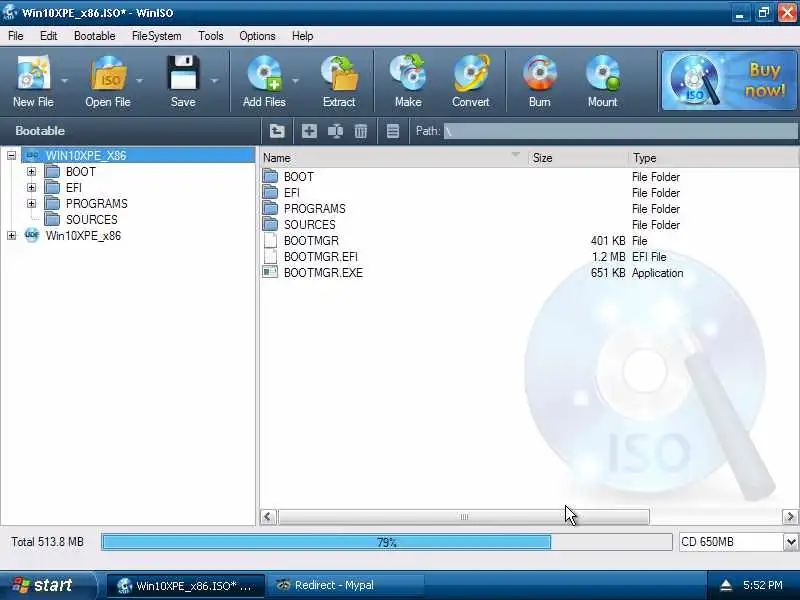Select the Win10XPE_x86 UDF volume

point(83,236)
